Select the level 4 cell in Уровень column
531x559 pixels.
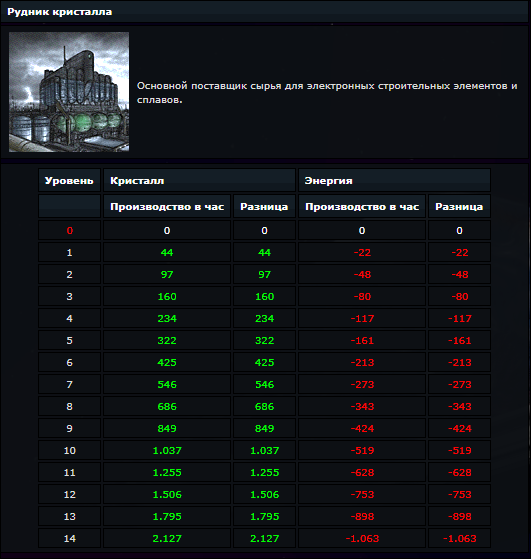click(x=69, y=318)
